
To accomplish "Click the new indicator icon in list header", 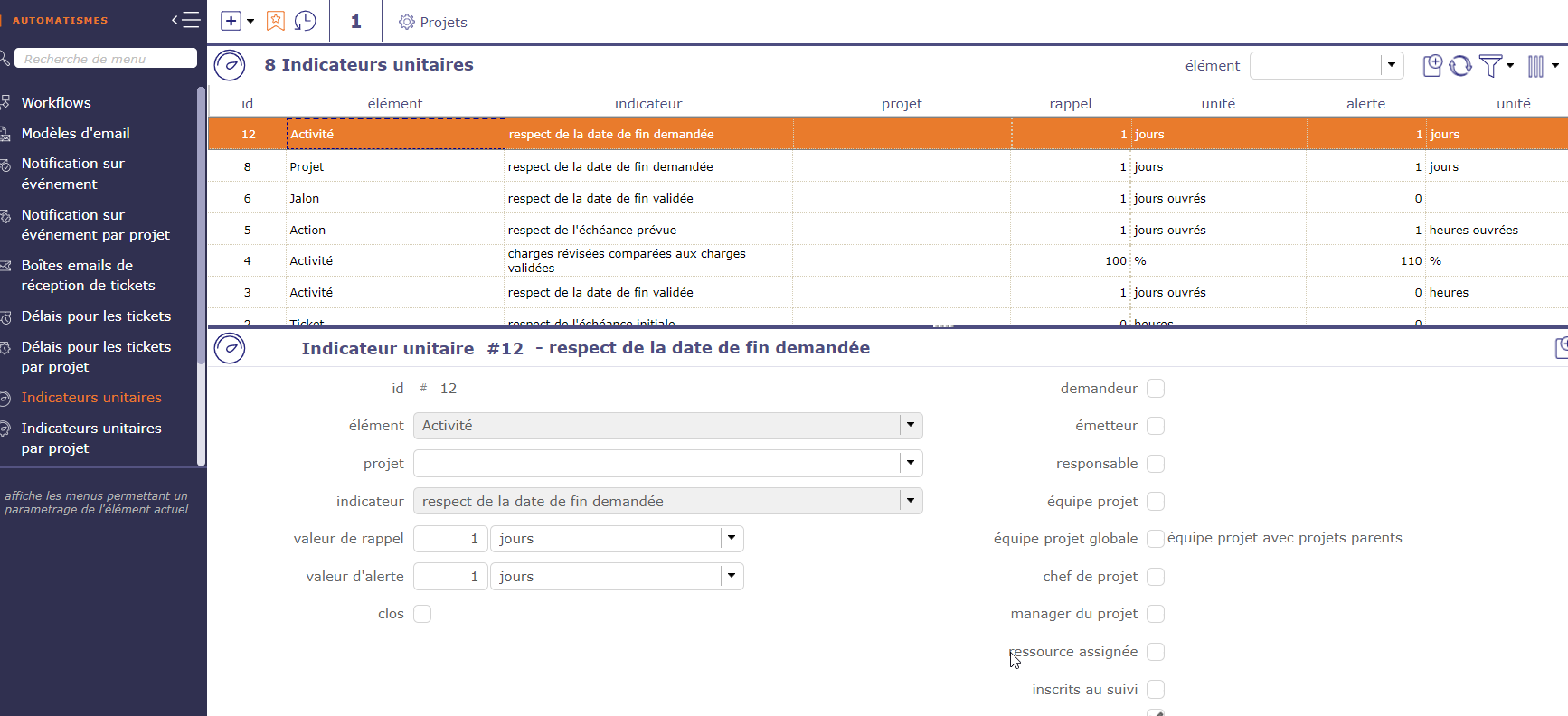I will coord(1432,65).
